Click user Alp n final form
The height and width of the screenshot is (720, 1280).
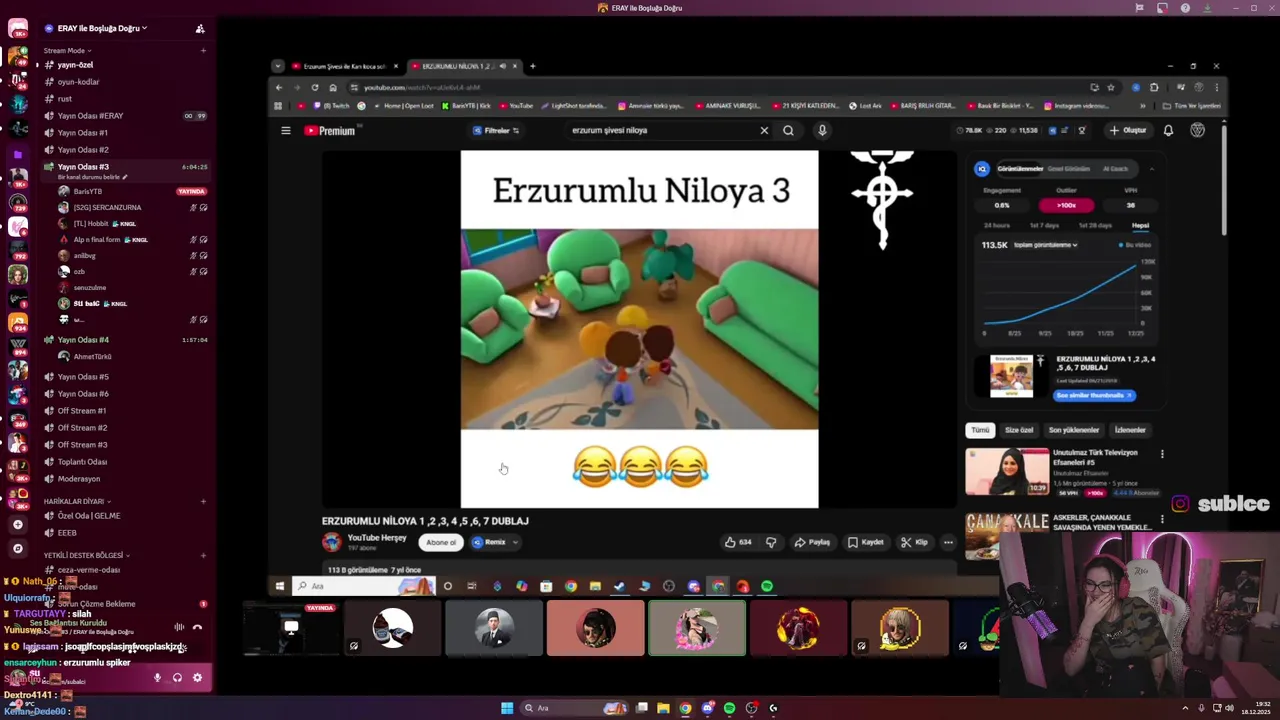coord(96,239)
